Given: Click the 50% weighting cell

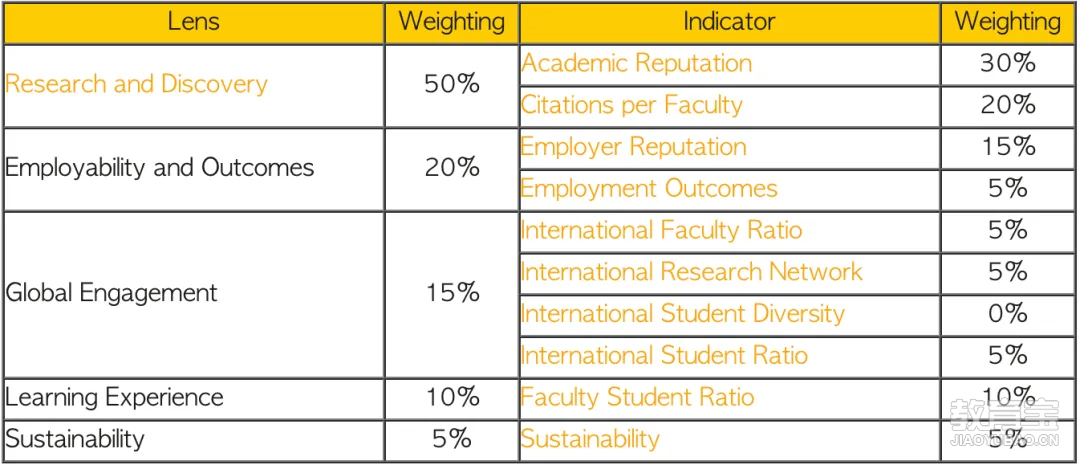Looking at the screenshot, I should (452, 85).
